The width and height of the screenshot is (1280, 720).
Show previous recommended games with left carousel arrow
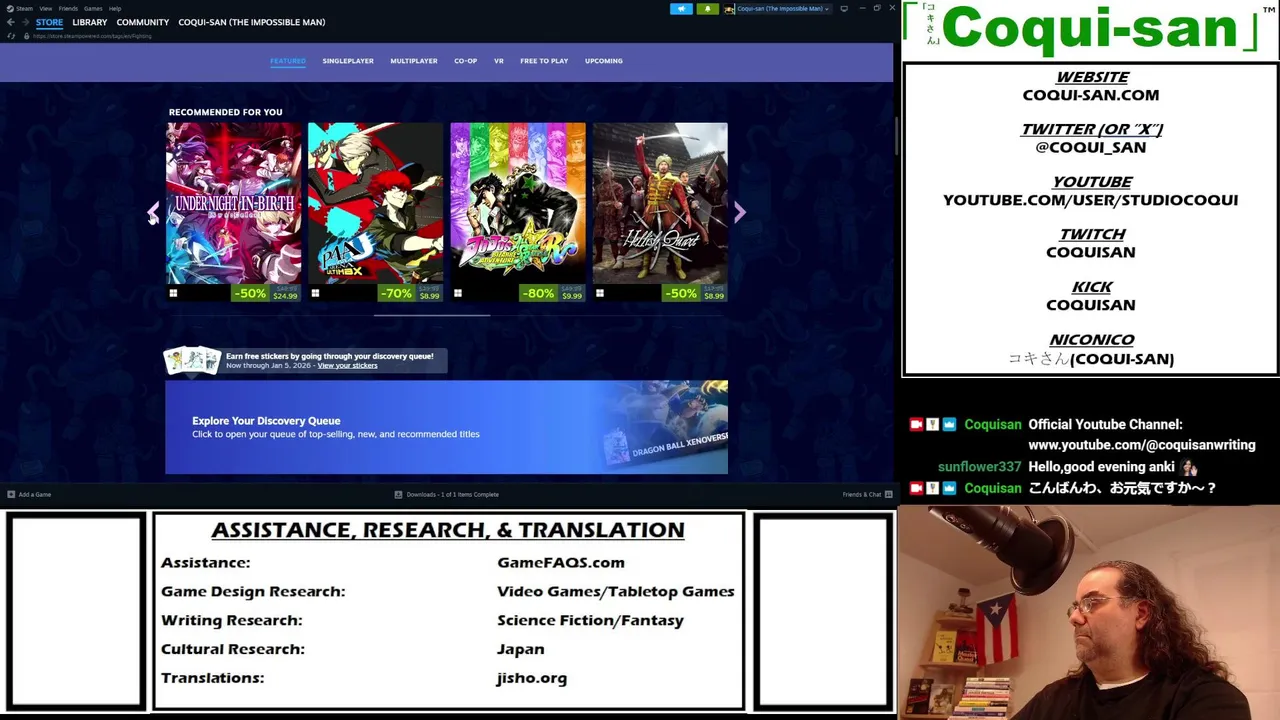[153, 212]
